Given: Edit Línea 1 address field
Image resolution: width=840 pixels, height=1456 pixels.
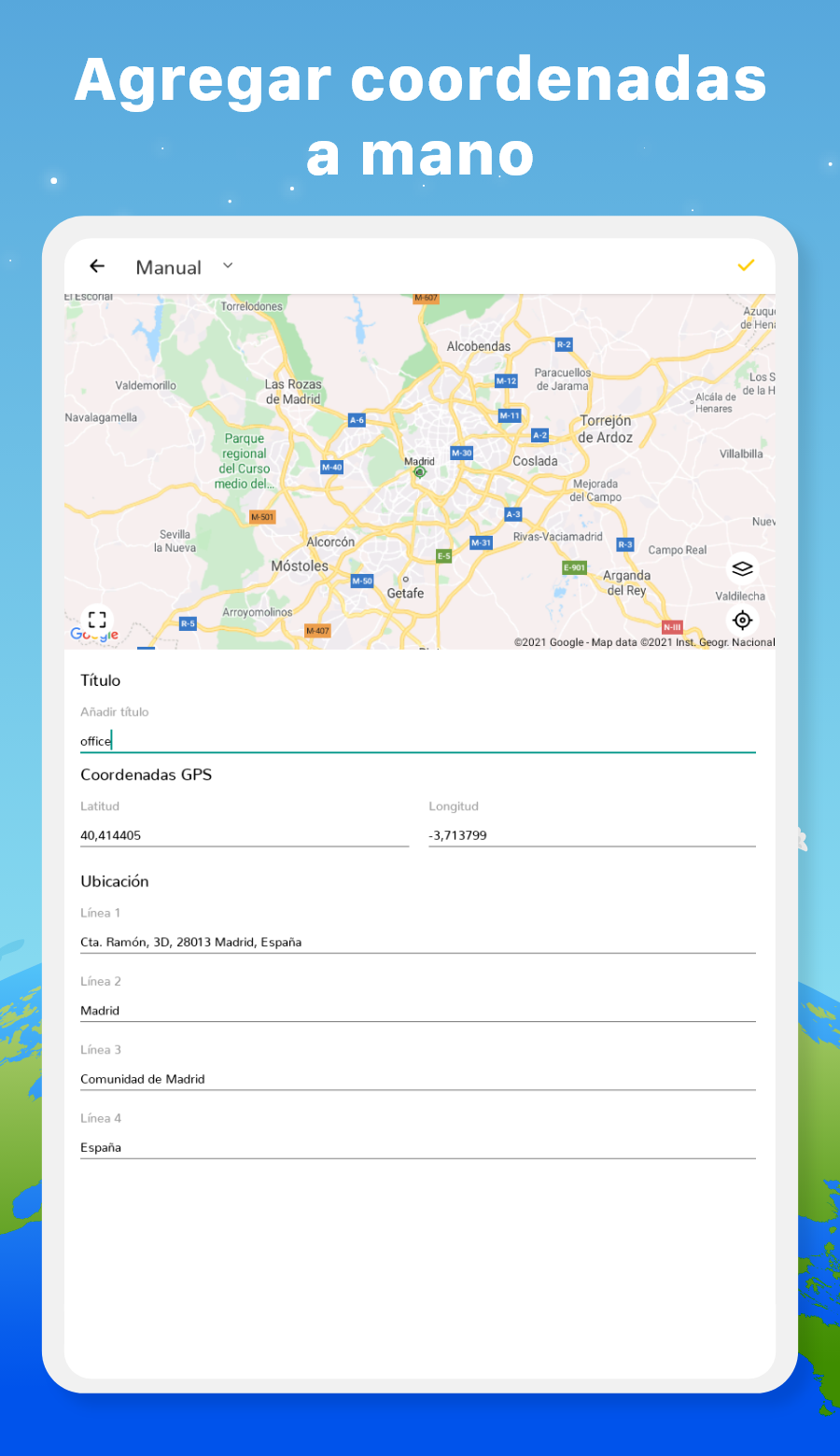Looking at the screenshot, I should [x=417, y=942].
